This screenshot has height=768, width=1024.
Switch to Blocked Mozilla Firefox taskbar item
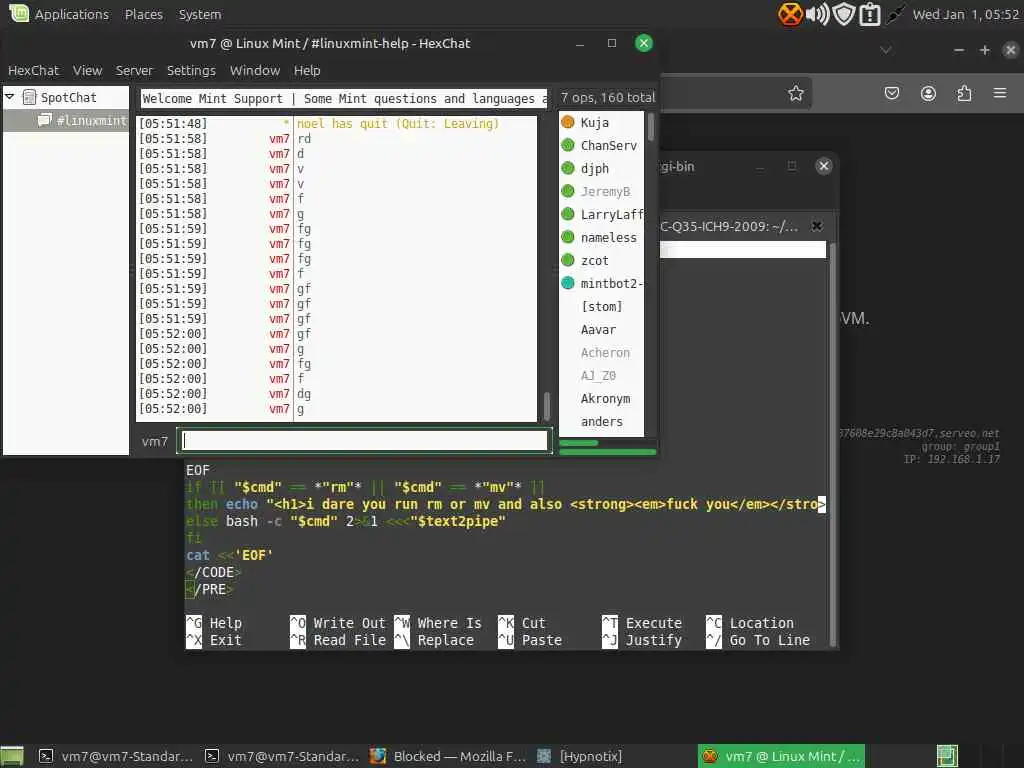pos(448,756)
